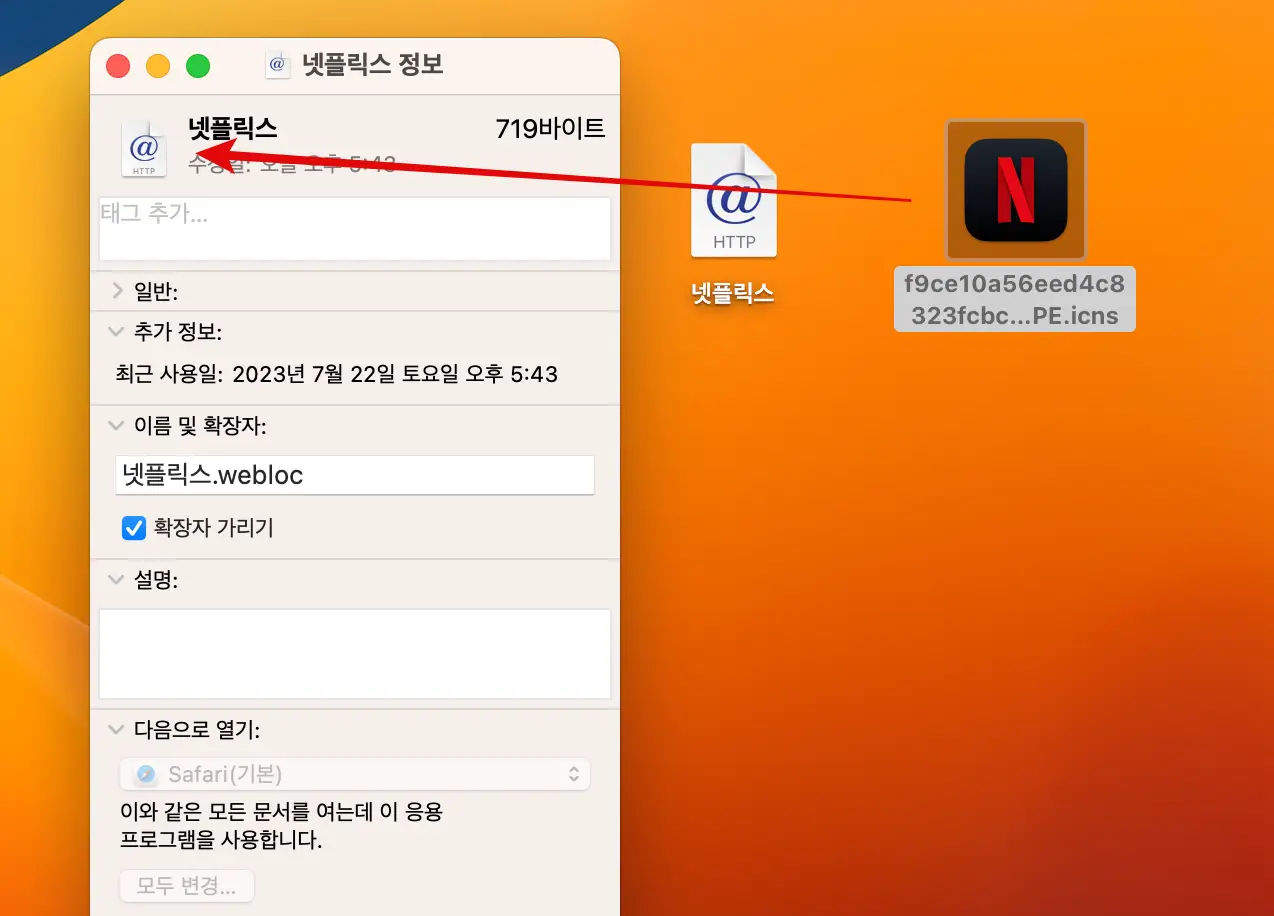This screenshot has width=1274, height=916.
Task: Collapse the 설명 section
Action: point(118,580)
